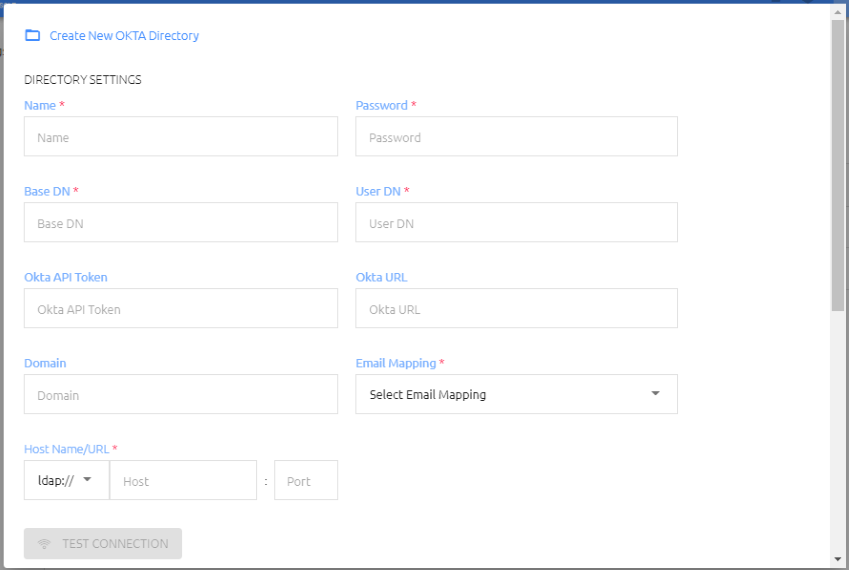Open the Select Email Mapping dropdown
Image resolution: width=849 pixels, height=570 pixels.
(516, 394)
